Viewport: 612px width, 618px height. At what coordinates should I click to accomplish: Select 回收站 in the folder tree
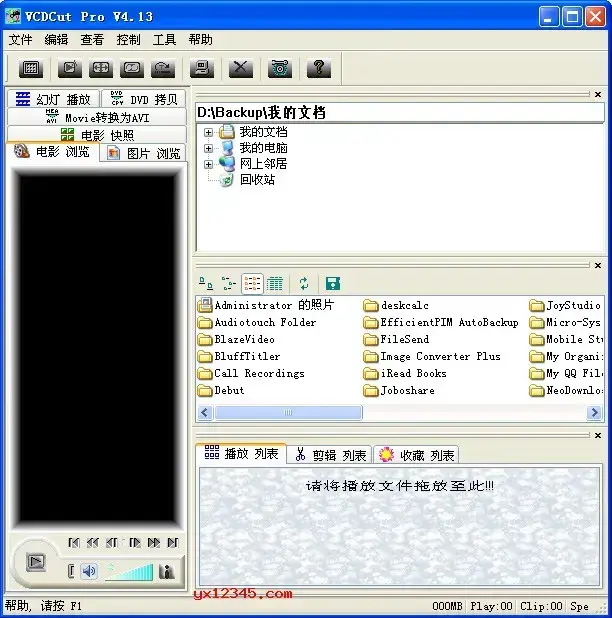(x=257, y=180)
